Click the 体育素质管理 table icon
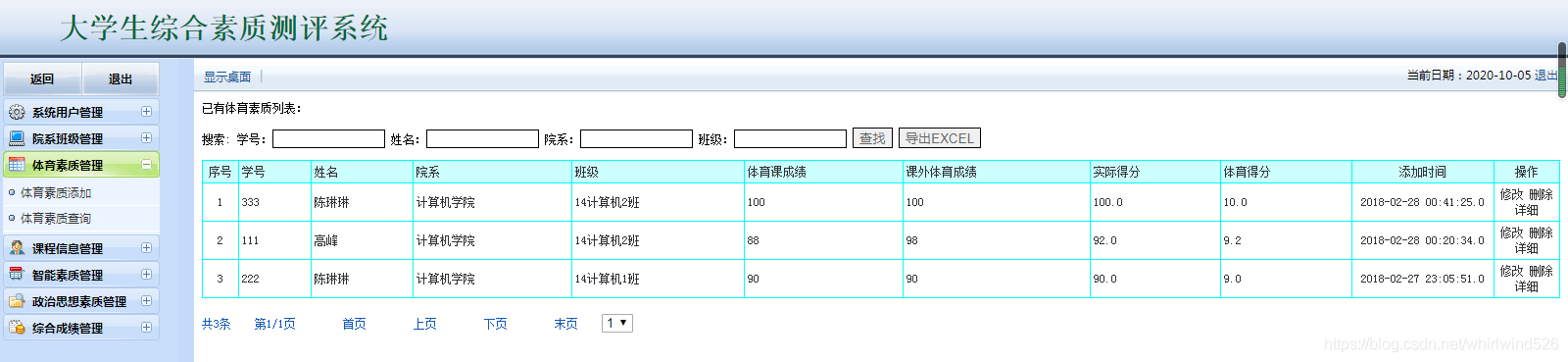 [17, 165]
